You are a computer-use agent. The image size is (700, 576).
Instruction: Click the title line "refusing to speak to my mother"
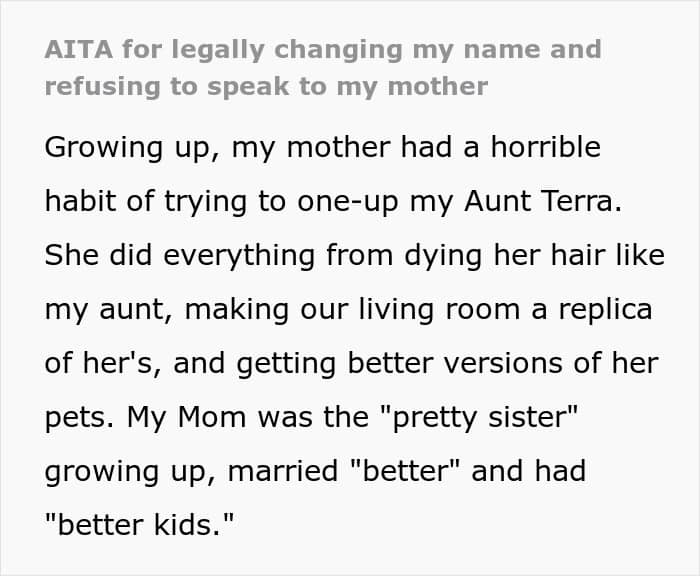[266, 86]
